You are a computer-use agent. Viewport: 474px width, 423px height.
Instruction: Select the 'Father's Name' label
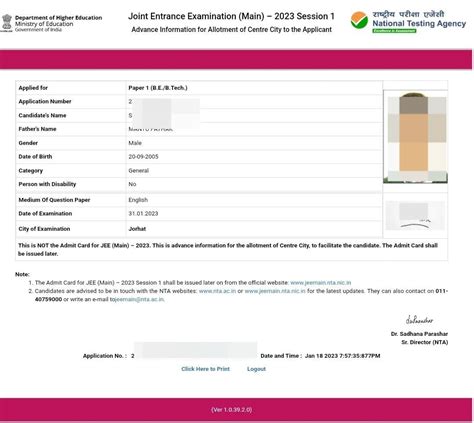37,129
